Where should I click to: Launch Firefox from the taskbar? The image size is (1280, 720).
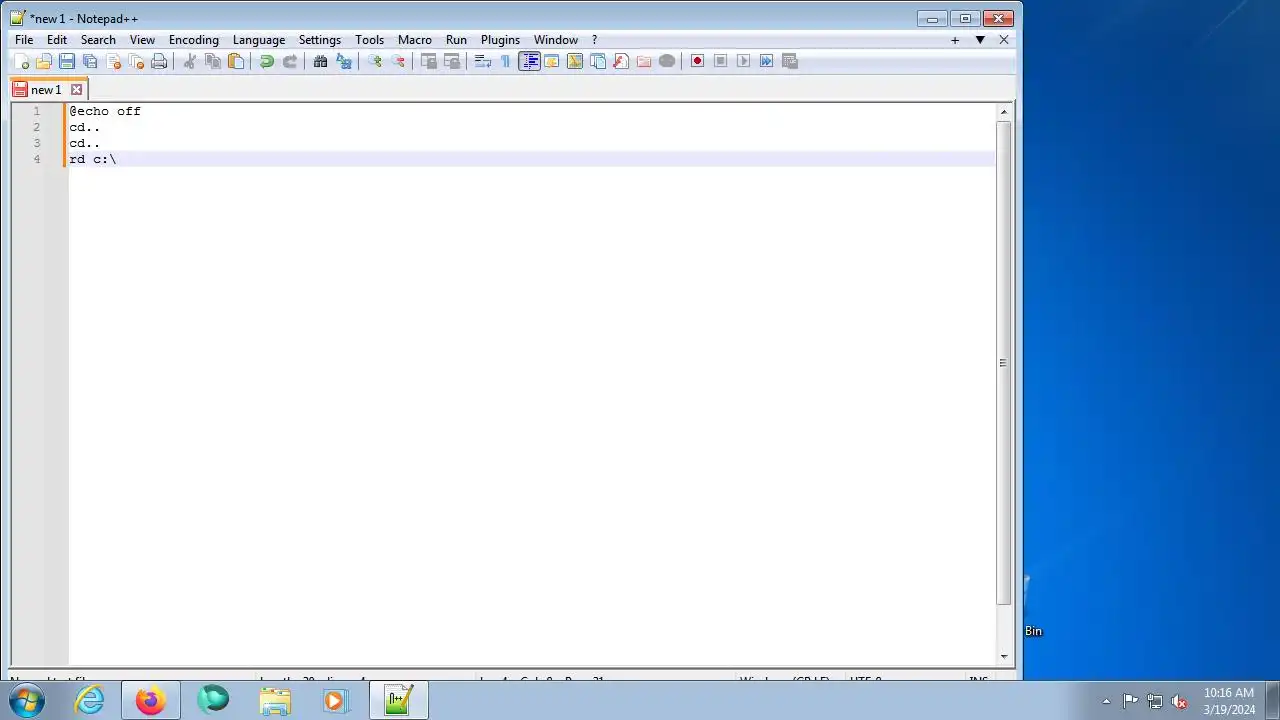click(151, 700)
